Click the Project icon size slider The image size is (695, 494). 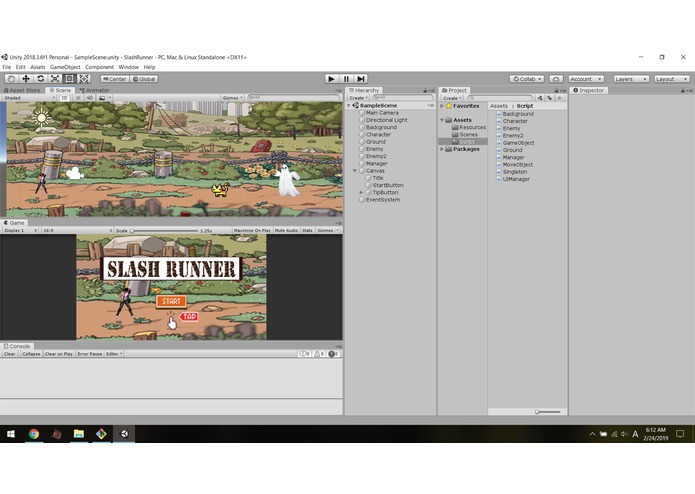click(x=547, y=412)
